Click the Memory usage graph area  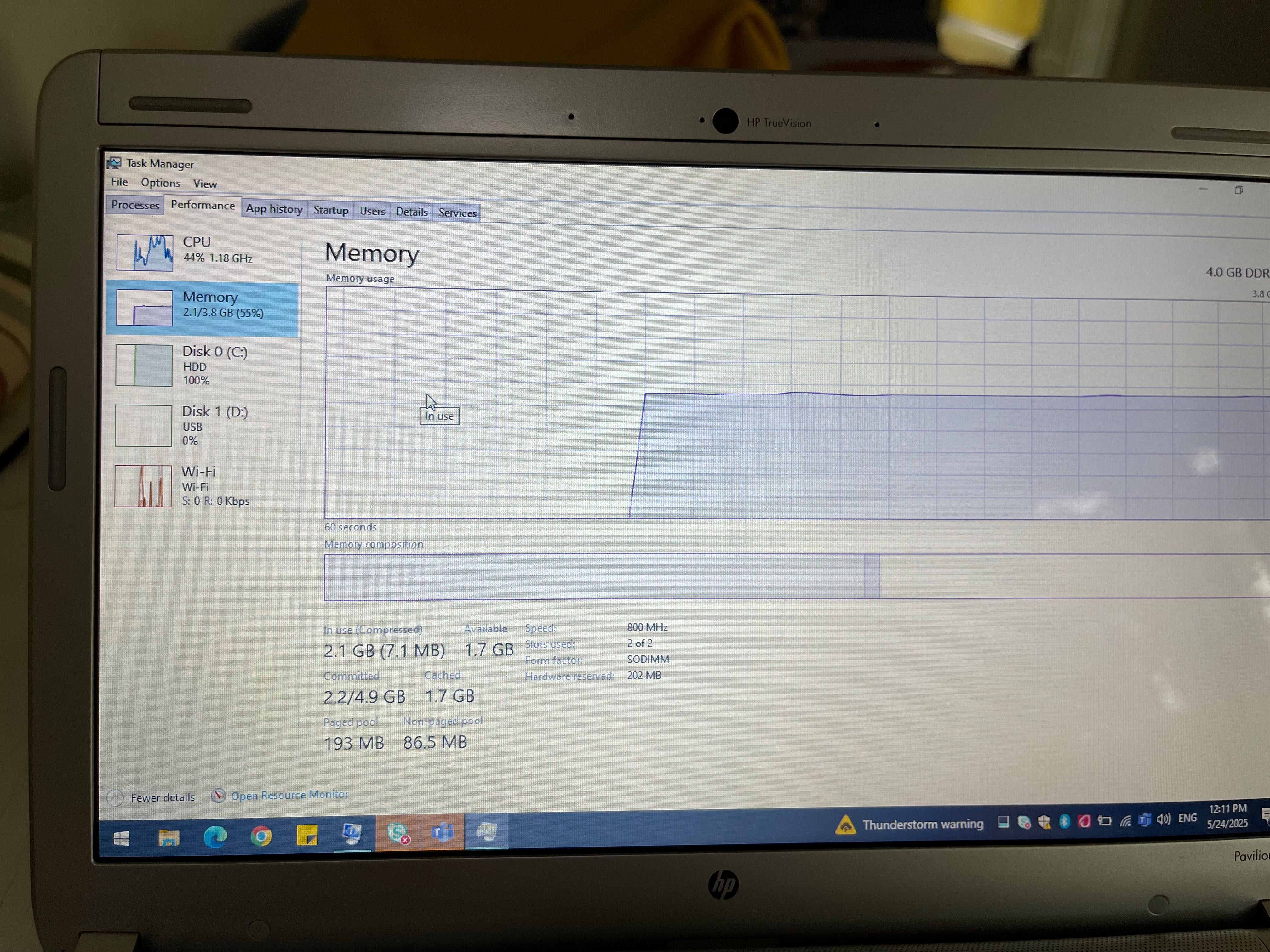pos(797,403)
